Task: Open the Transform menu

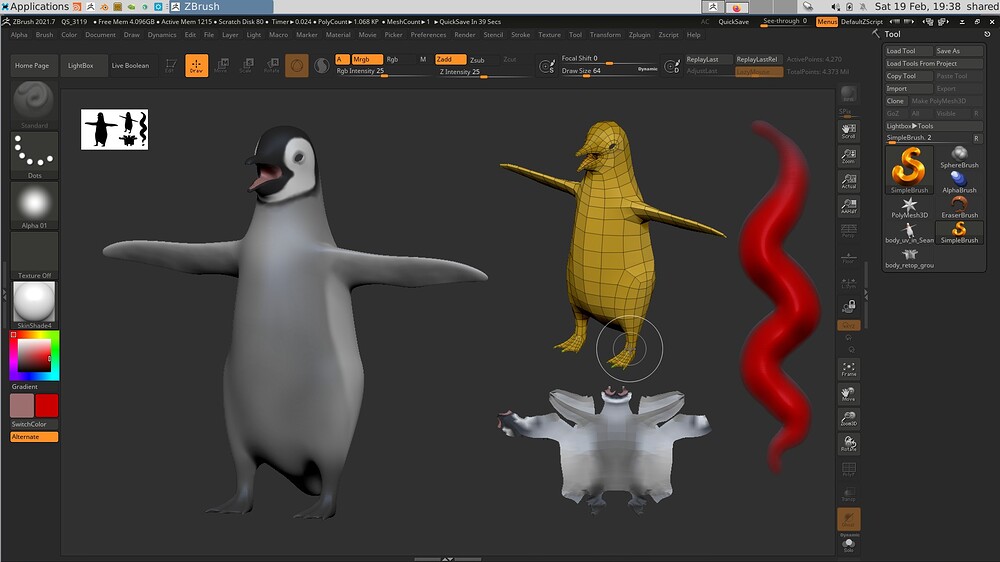Action: 605,35
